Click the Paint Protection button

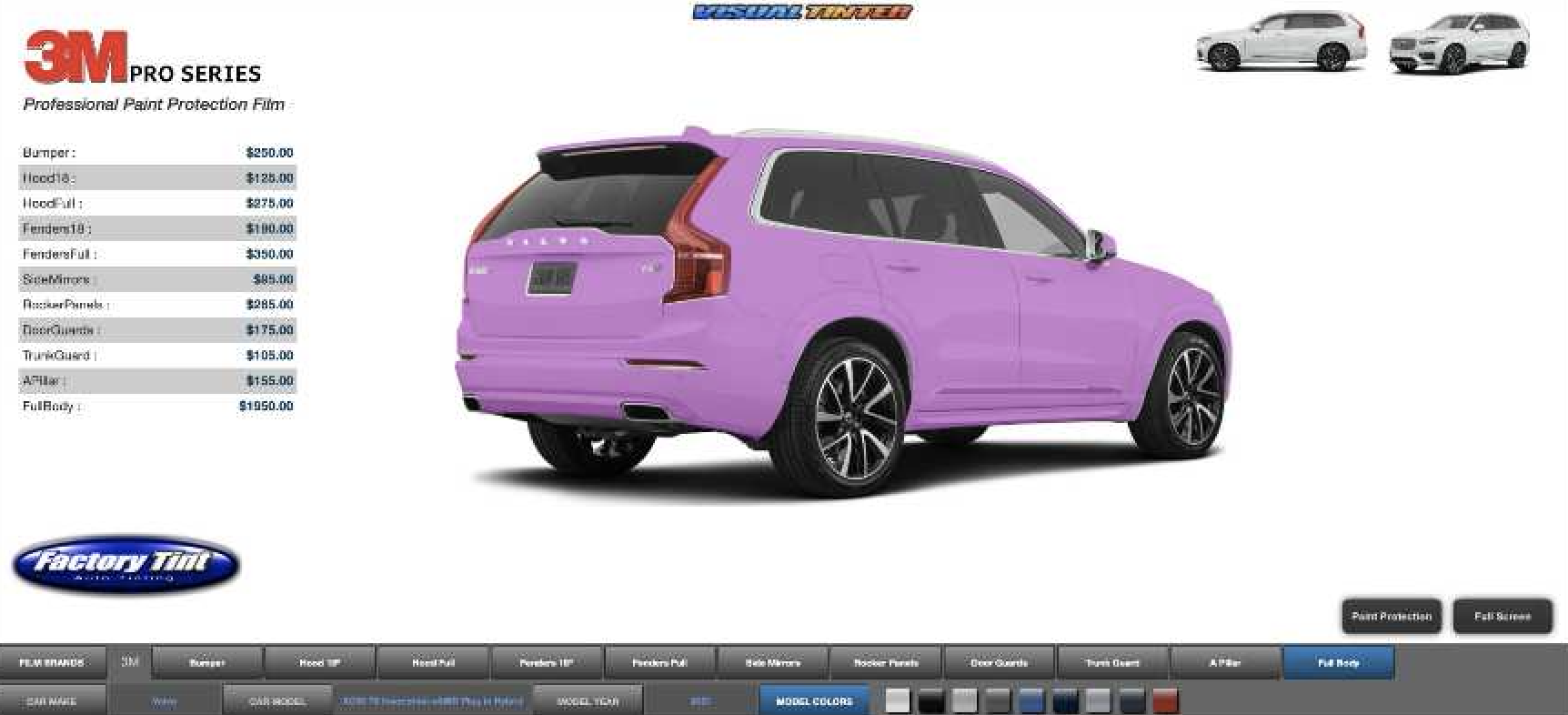point(1392,617)
